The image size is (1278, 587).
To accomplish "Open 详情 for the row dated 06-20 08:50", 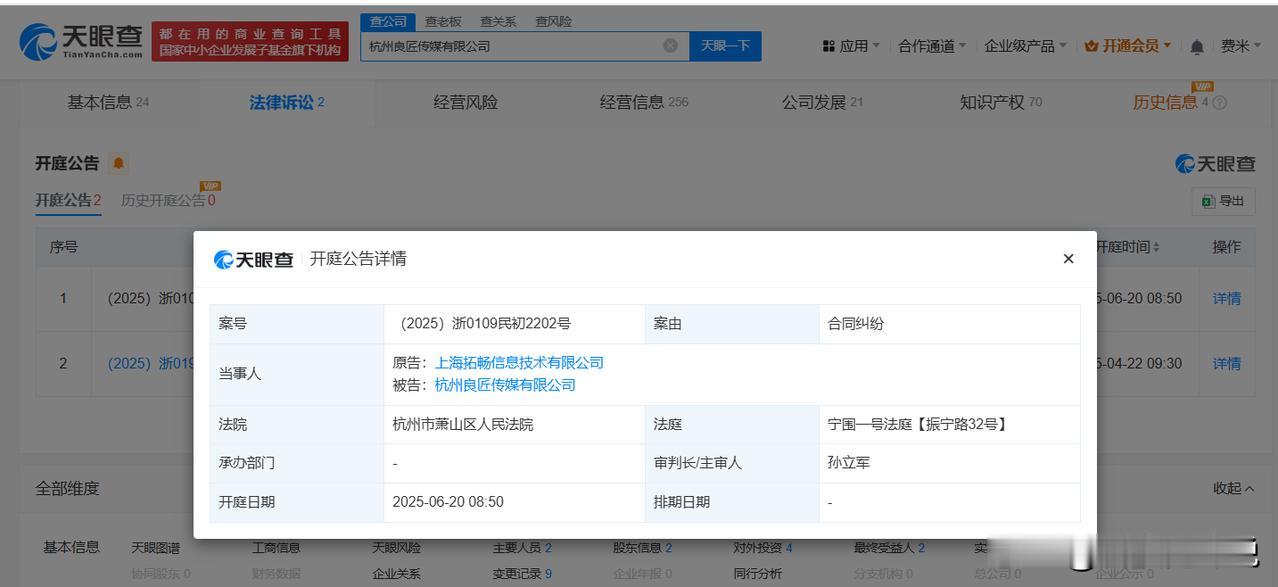I will 1226,298.
